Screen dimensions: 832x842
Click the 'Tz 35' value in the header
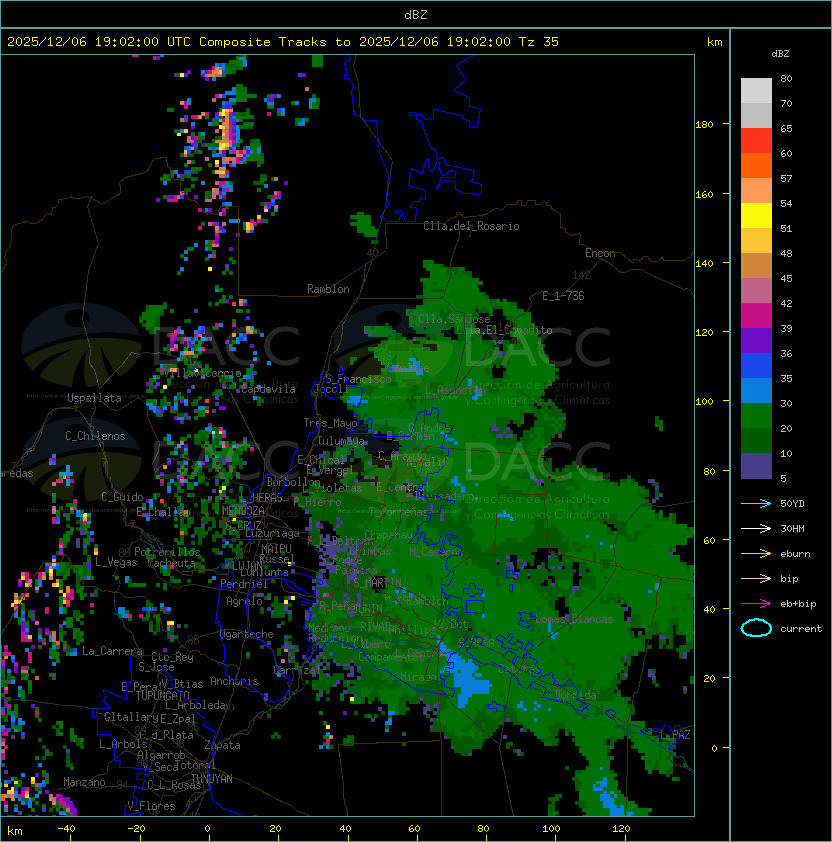pyautogui.click(x=539, y=42)
